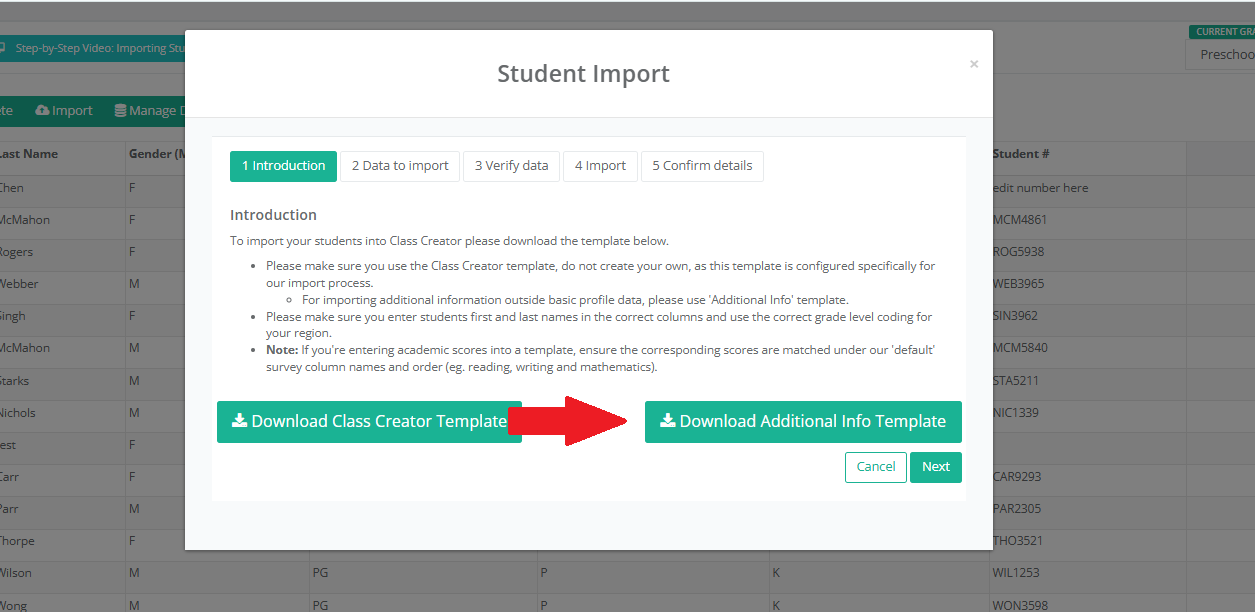Click the database icon on Manage Data
Viewport: 1255px width, 612px height.
(x=120, y=111)
